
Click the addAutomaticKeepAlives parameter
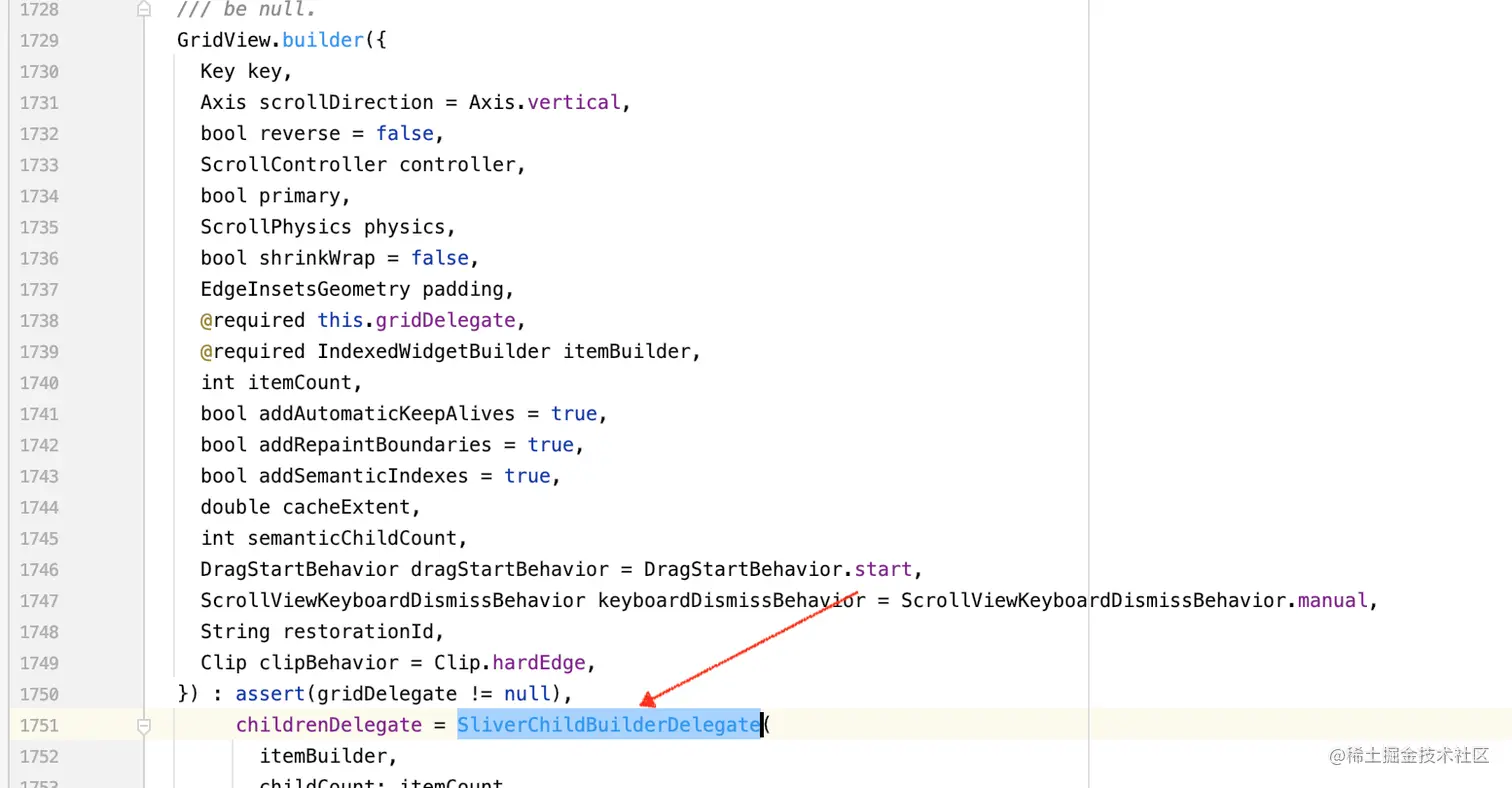click(x=387, y=413)
